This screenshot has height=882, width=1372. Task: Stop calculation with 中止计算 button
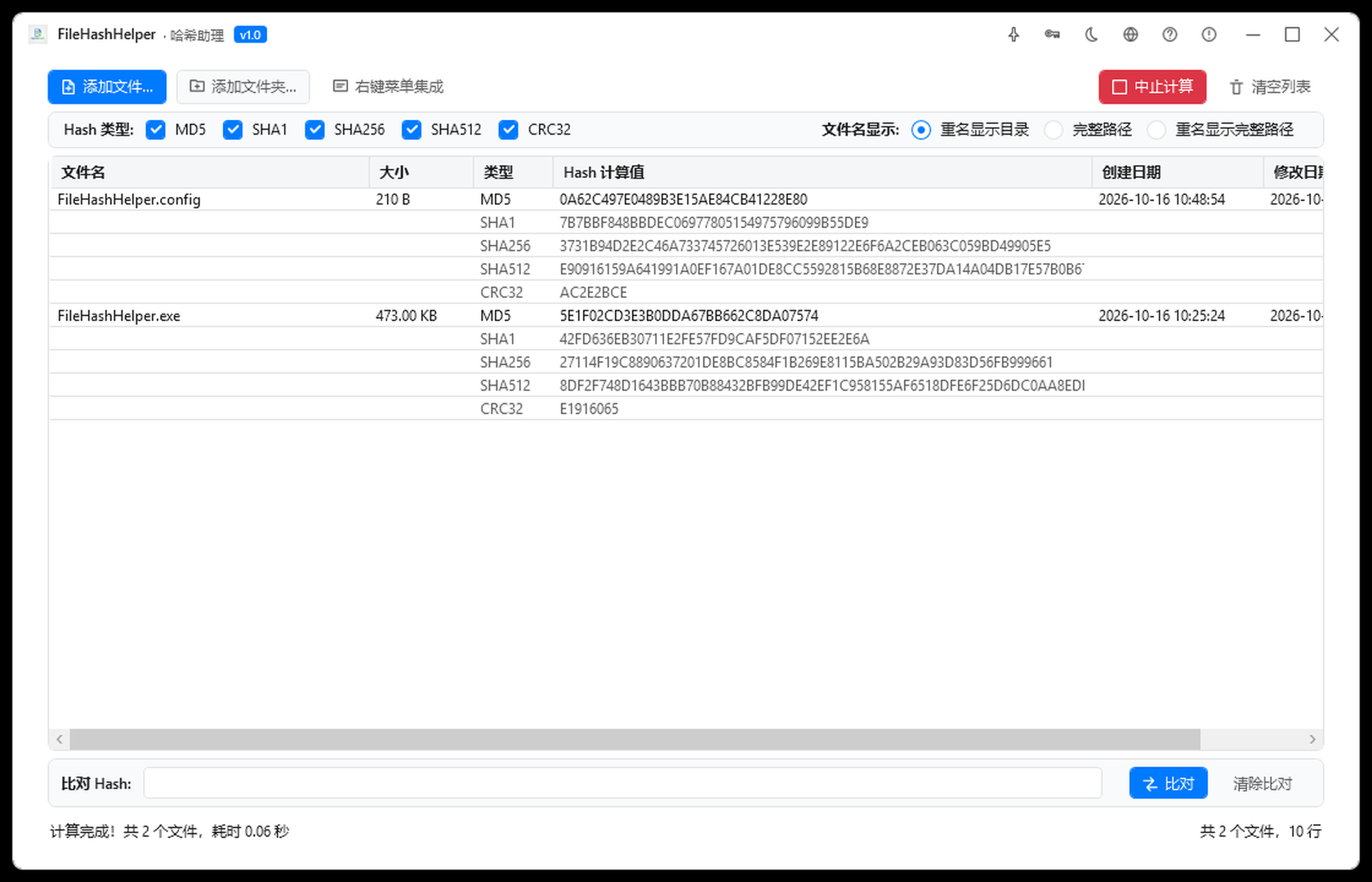click(x=1152, y=87)
